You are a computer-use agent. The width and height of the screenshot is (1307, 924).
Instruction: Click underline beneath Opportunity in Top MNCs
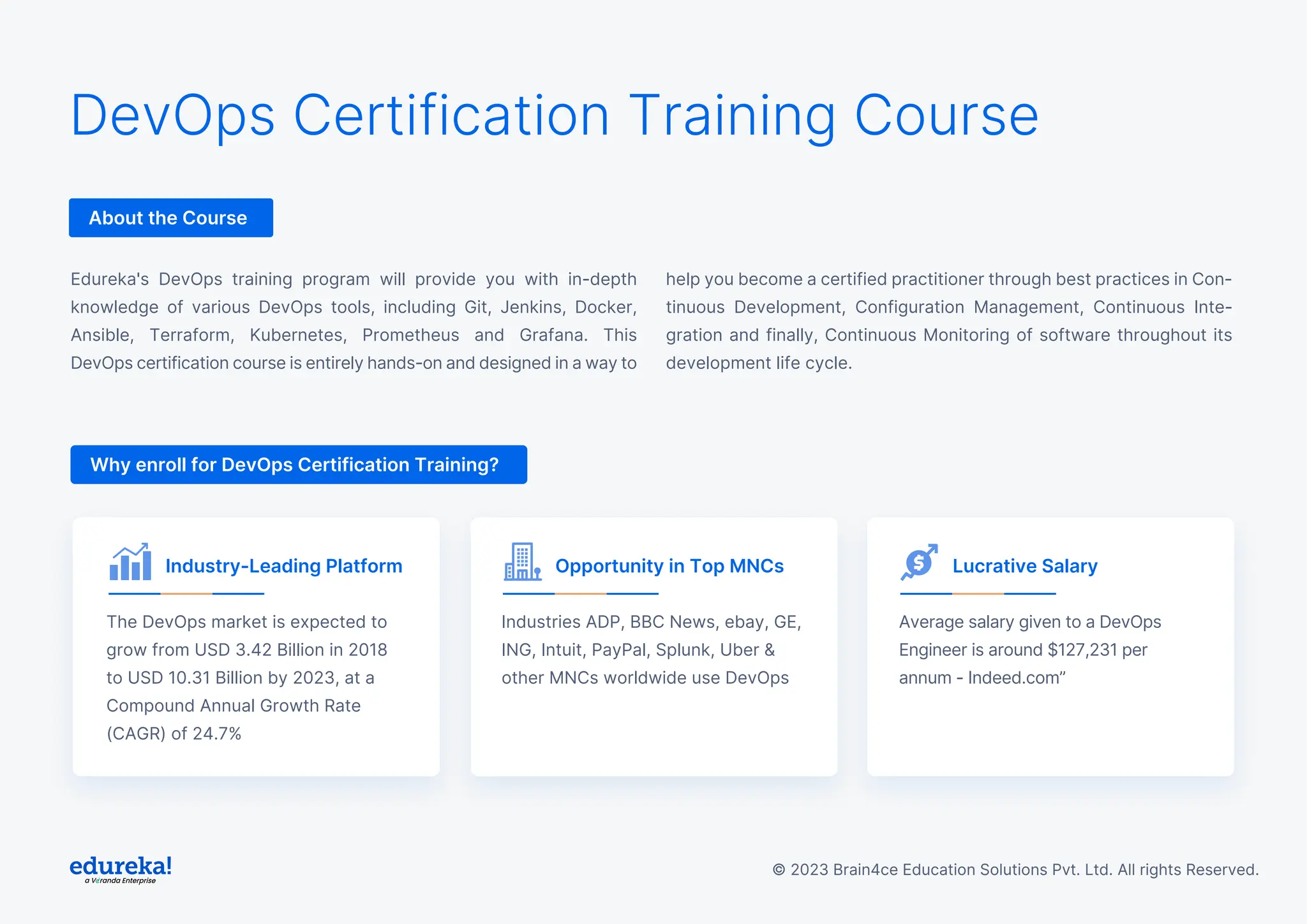click(580, 594)
